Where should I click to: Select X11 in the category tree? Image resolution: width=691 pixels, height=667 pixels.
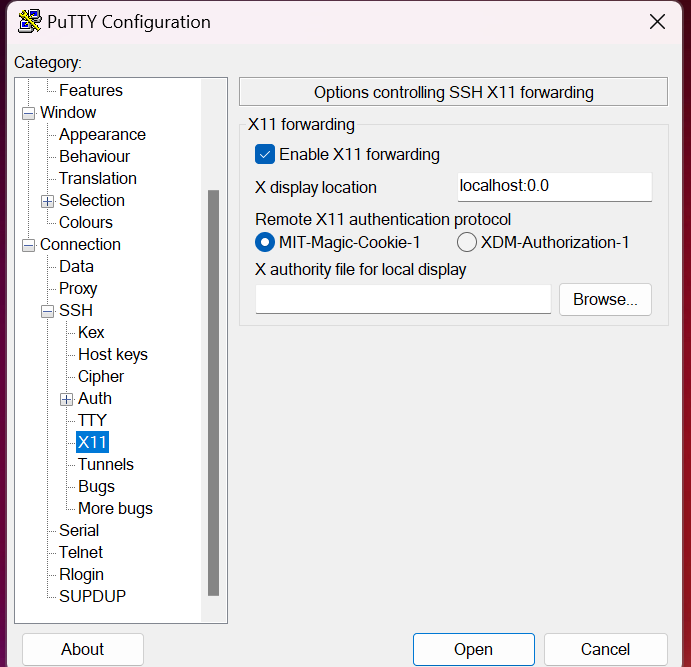coord(92,442)
